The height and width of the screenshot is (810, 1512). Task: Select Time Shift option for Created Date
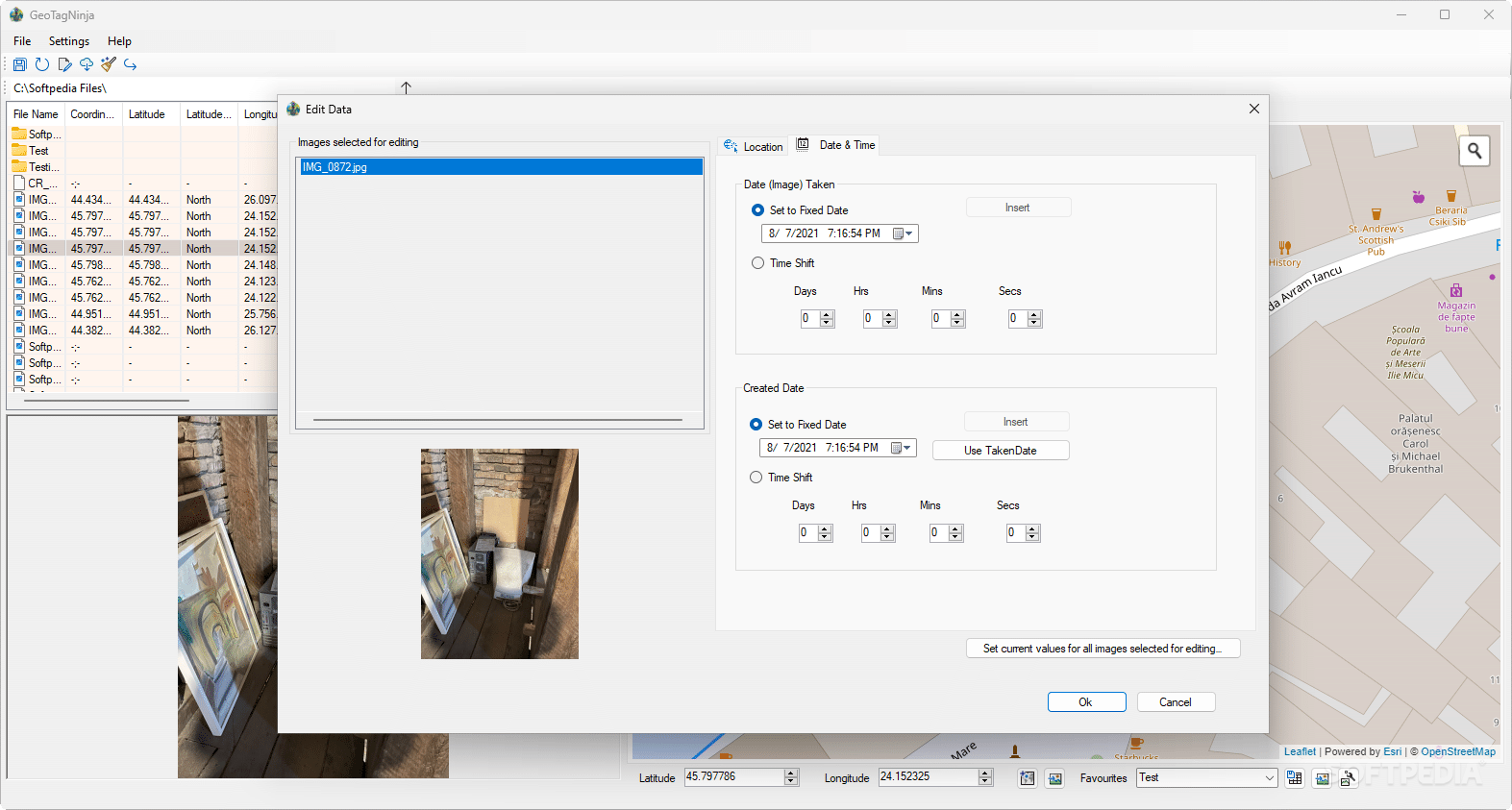coord(756,478)
